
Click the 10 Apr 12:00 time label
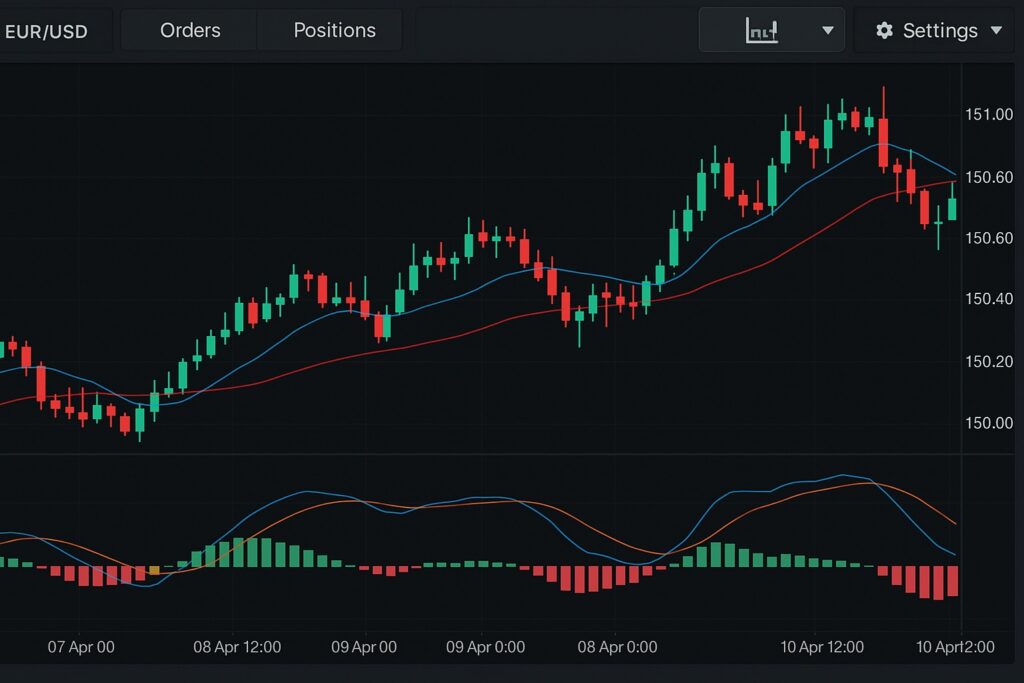pos(821,647)
